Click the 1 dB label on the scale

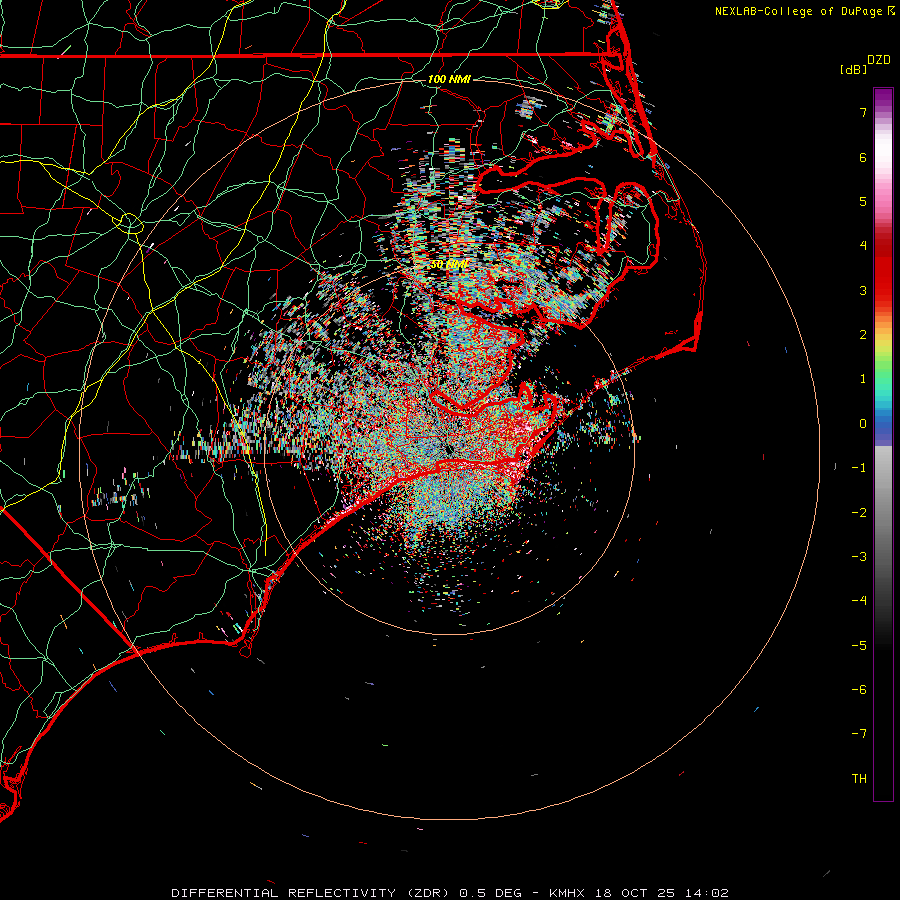(x=863, y=379)
